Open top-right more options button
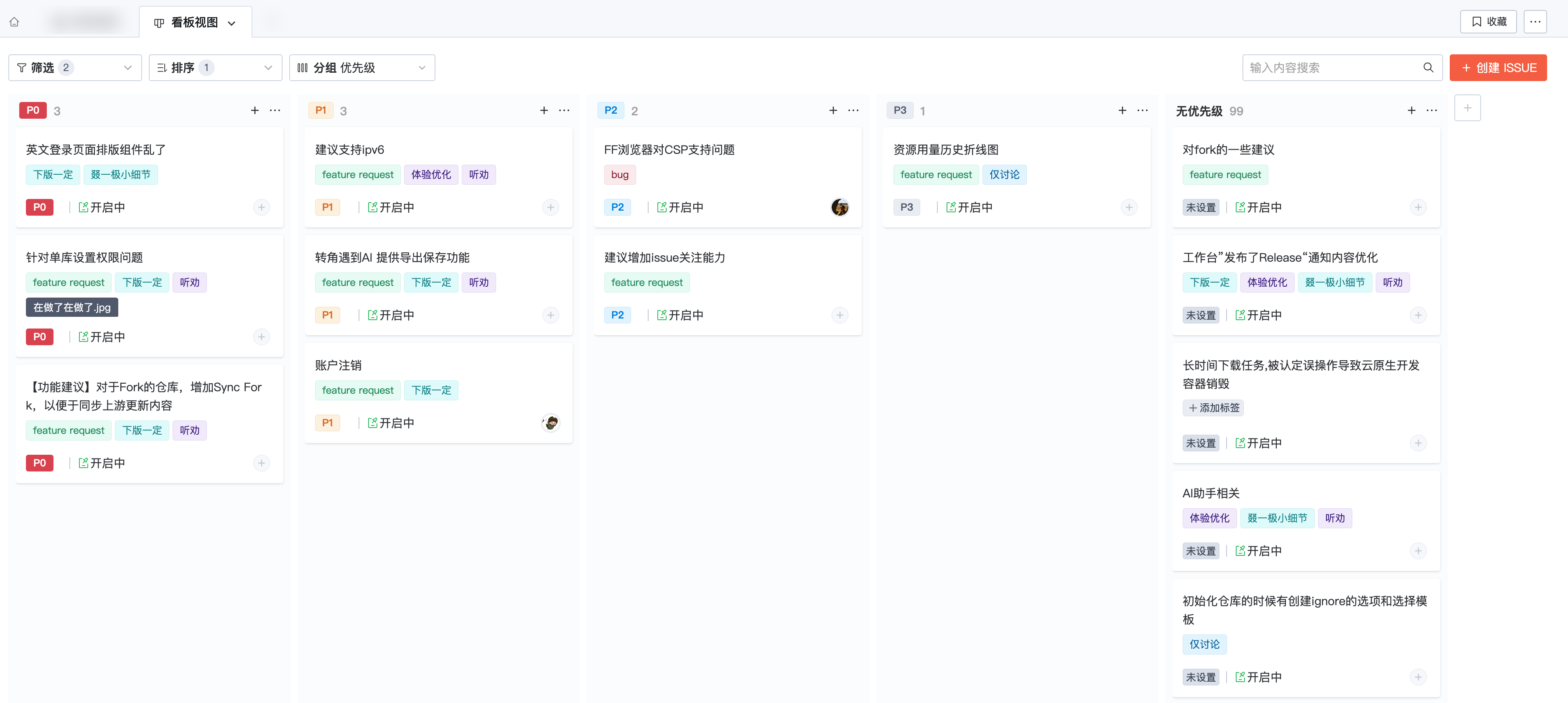 coord(1535,22)
